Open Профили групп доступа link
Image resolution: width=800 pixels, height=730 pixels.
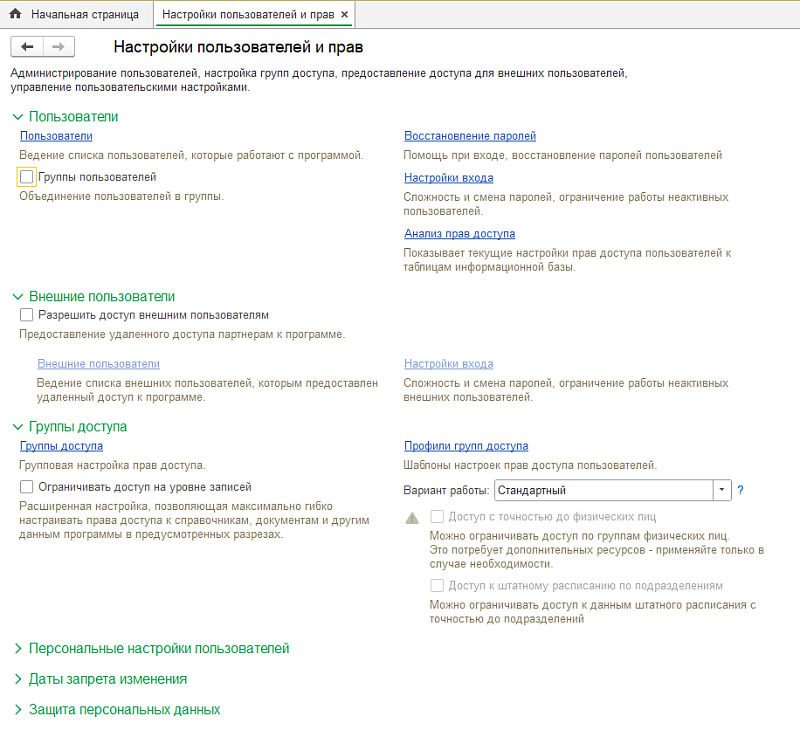[465, 446]
